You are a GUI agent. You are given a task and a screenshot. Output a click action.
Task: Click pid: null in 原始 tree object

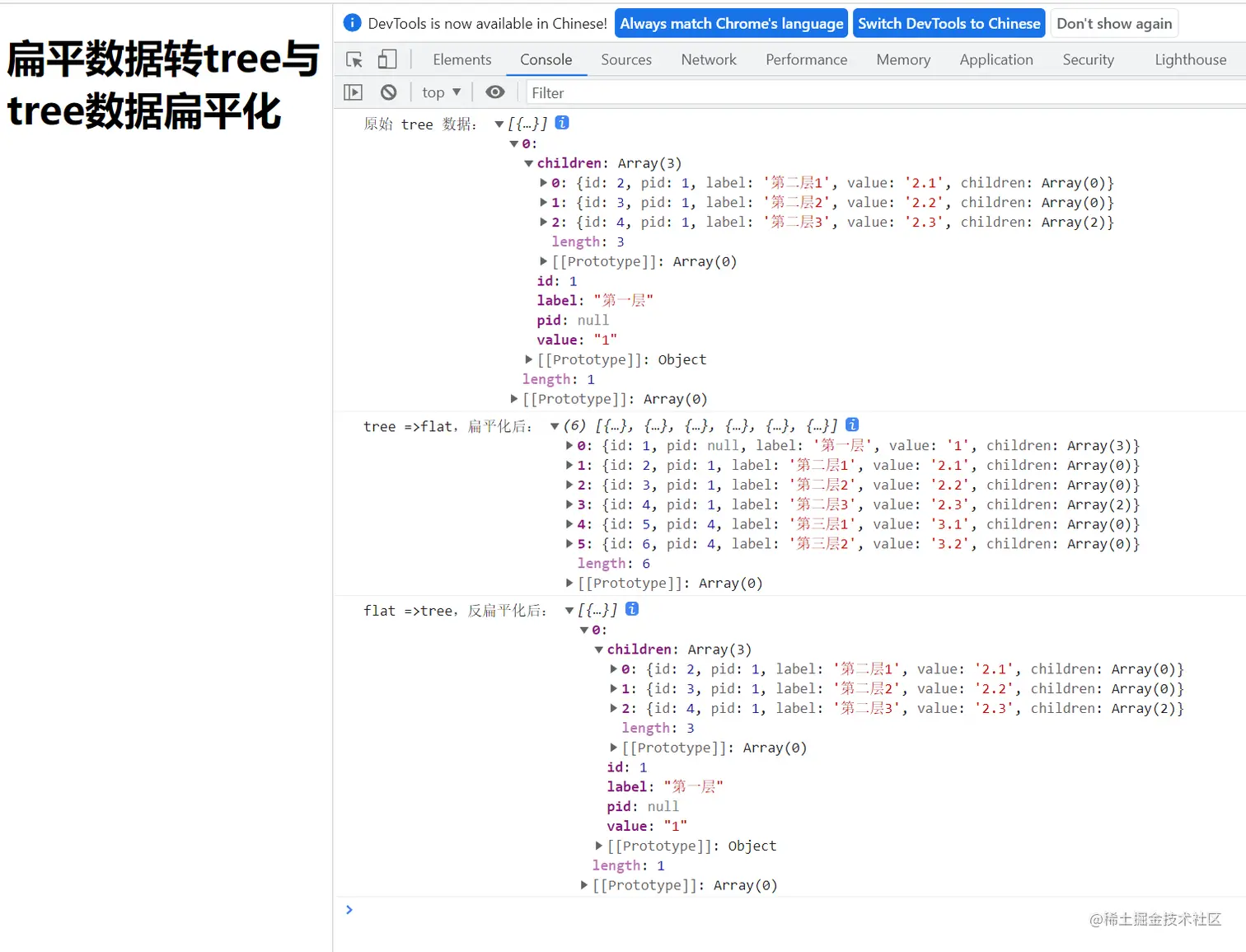click(x=573, y=320)
